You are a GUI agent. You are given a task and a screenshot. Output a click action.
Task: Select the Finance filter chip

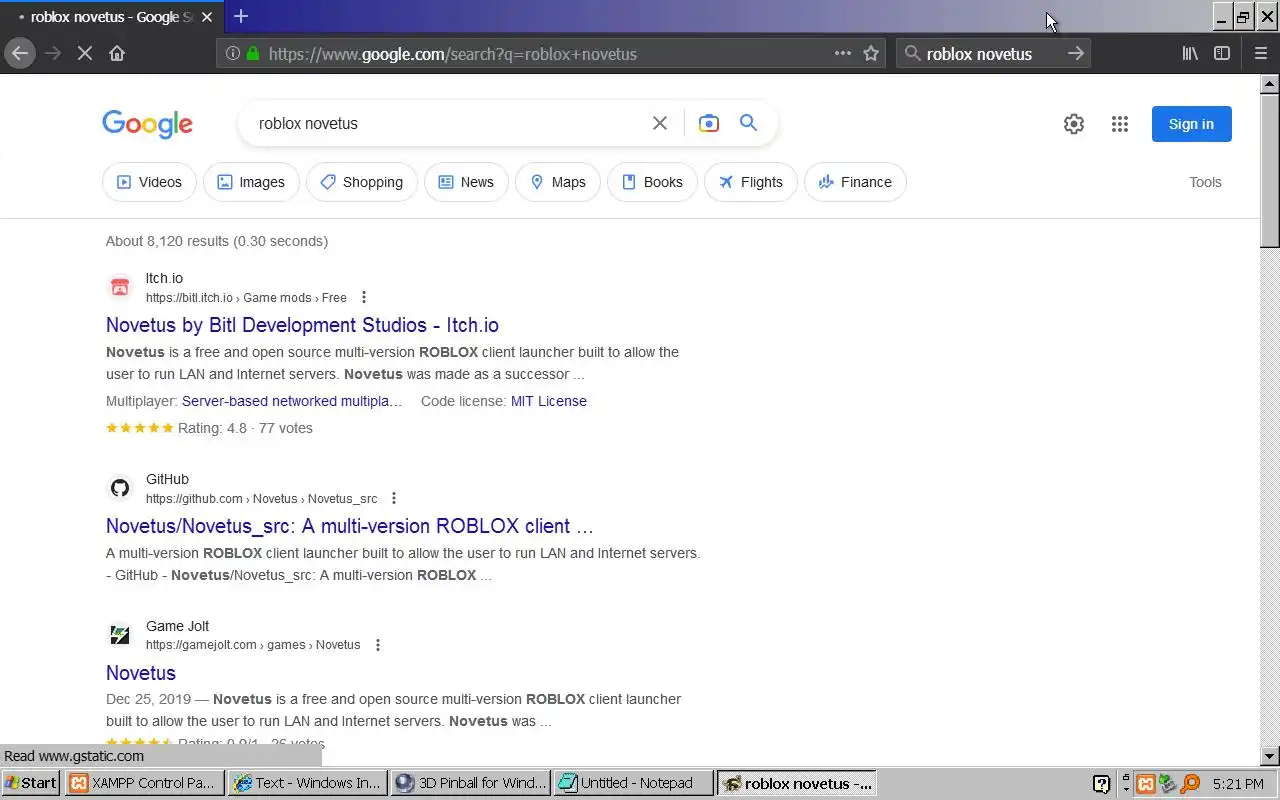(x=855, y=182)
